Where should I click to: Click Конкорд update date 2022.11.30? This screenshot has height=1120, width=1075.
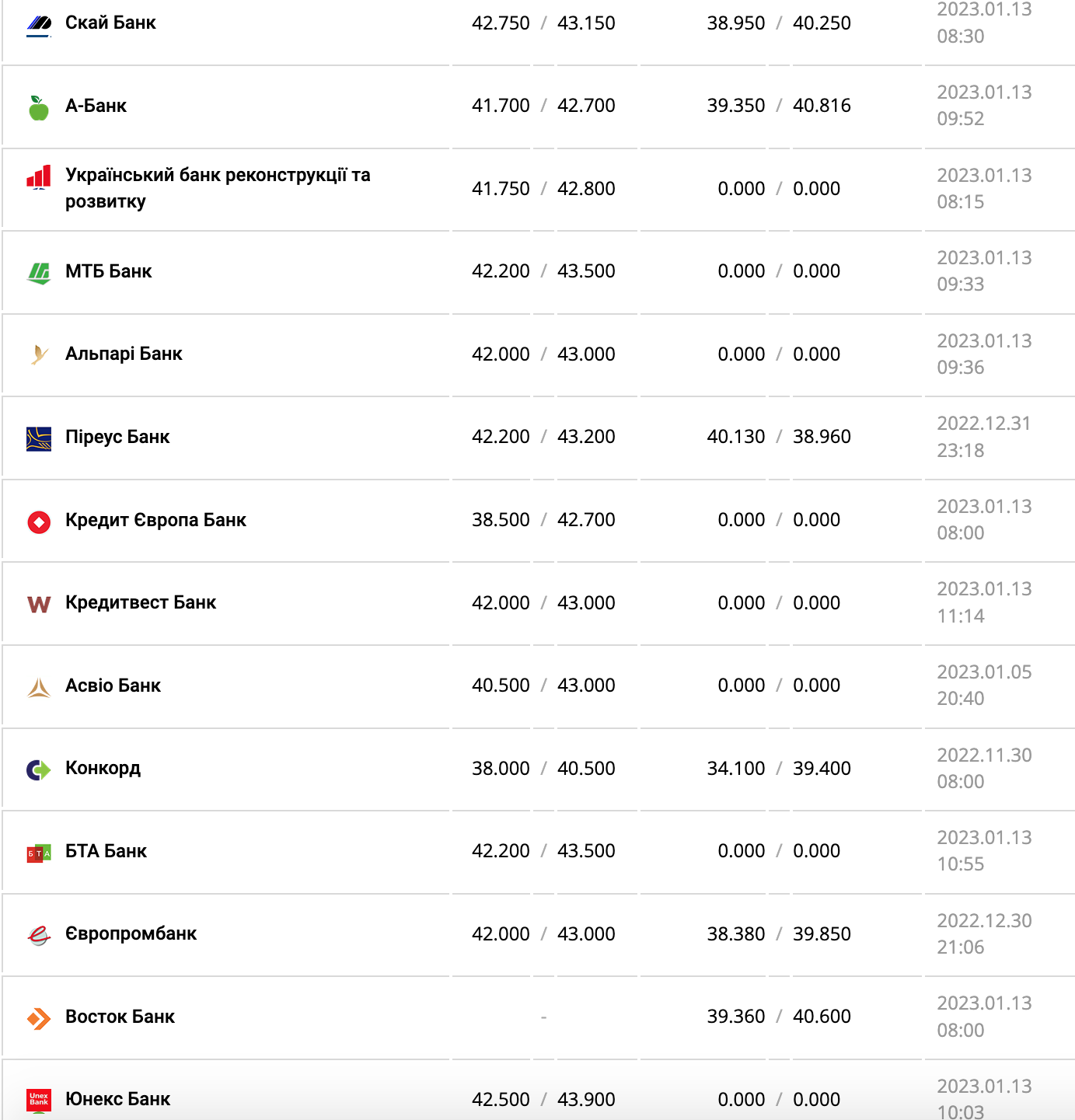pos(984,755)
